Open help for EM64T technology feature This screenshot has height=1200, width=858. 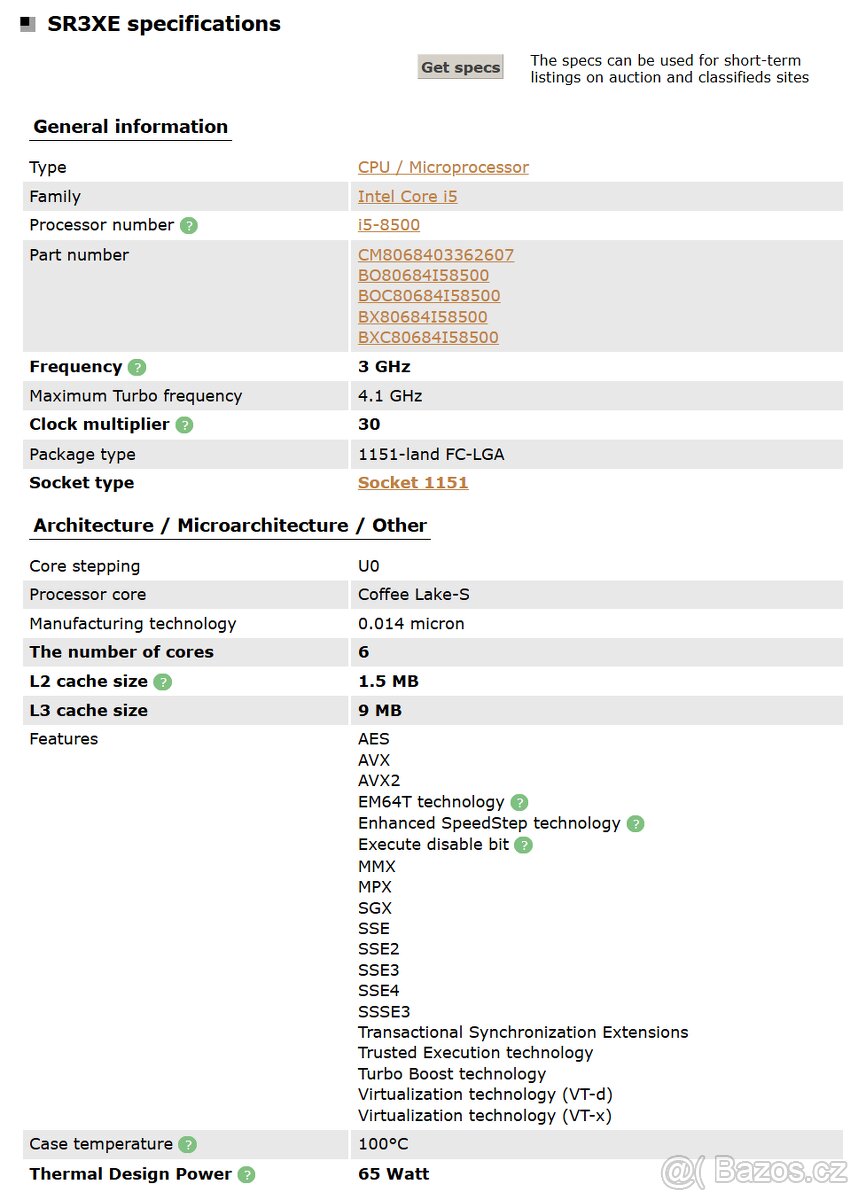(x=519, y=802)
